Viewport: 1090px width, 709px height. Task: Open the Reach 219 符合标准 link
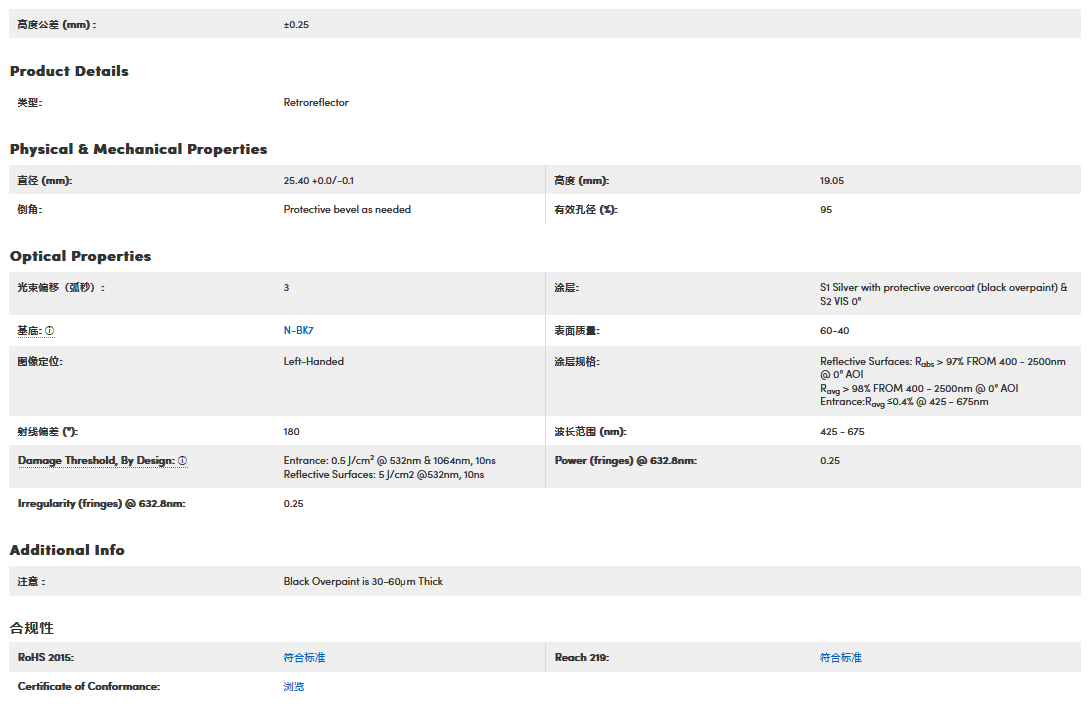840,658
